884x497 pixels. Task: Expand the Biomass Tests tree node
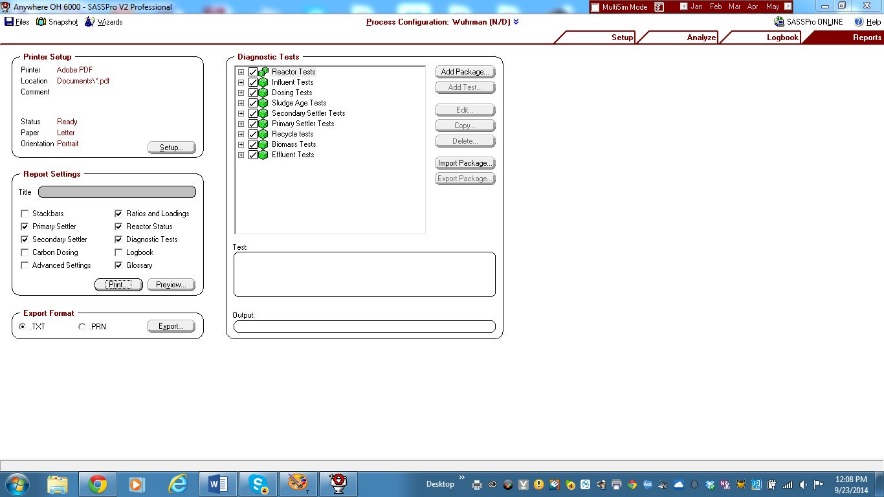241,145
